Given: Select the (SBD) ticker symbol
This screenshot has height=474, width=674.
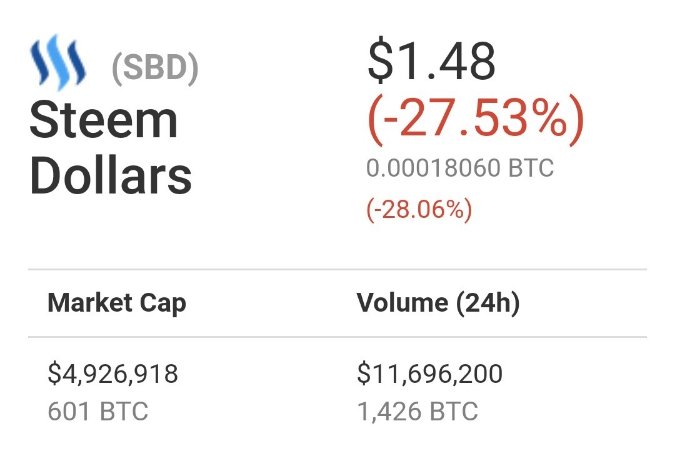Looking at the screenshot, I should coord(155,69).
